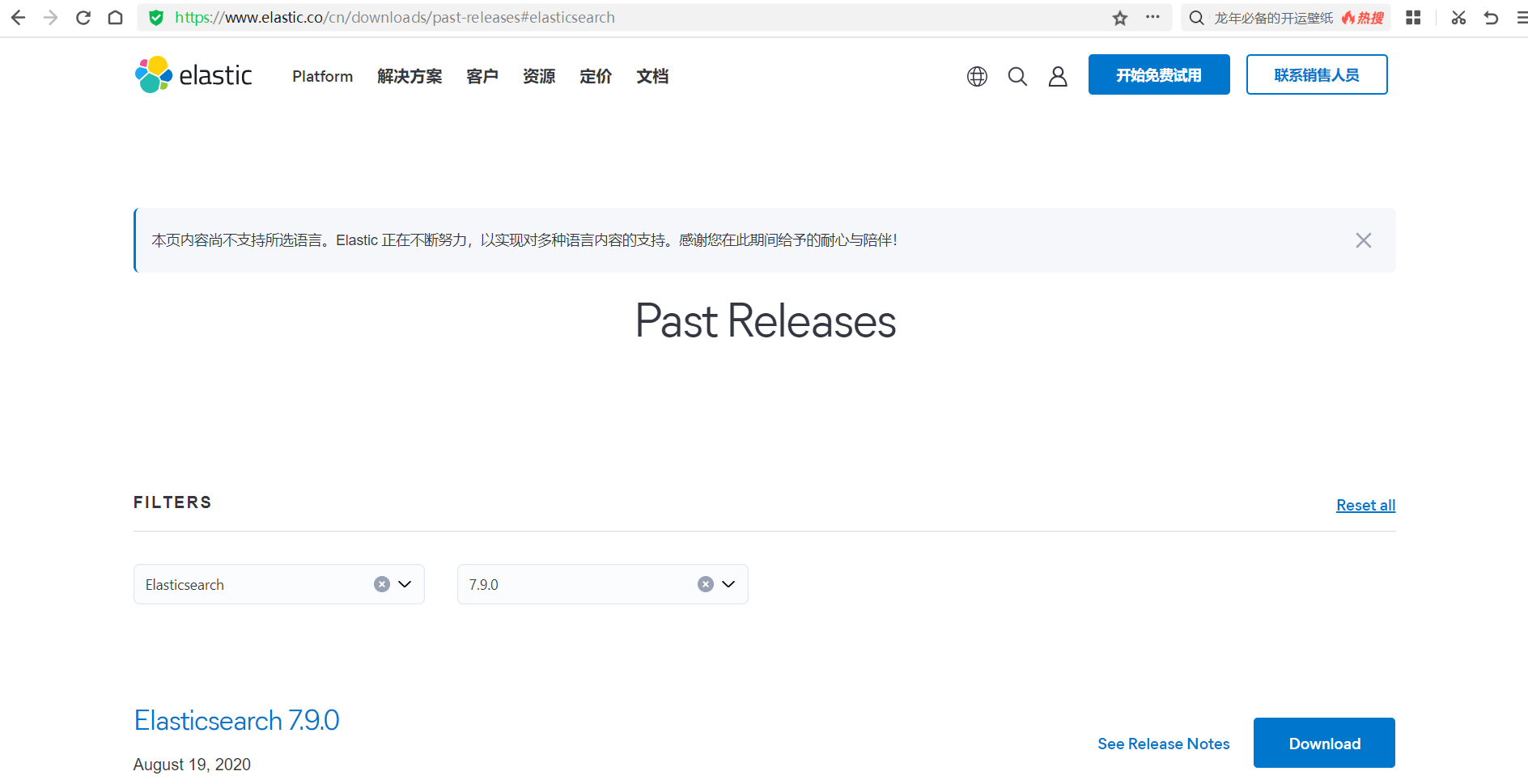
Task: Expand the 7.9.0 version dropdown arrow
Action: [728, 584]
